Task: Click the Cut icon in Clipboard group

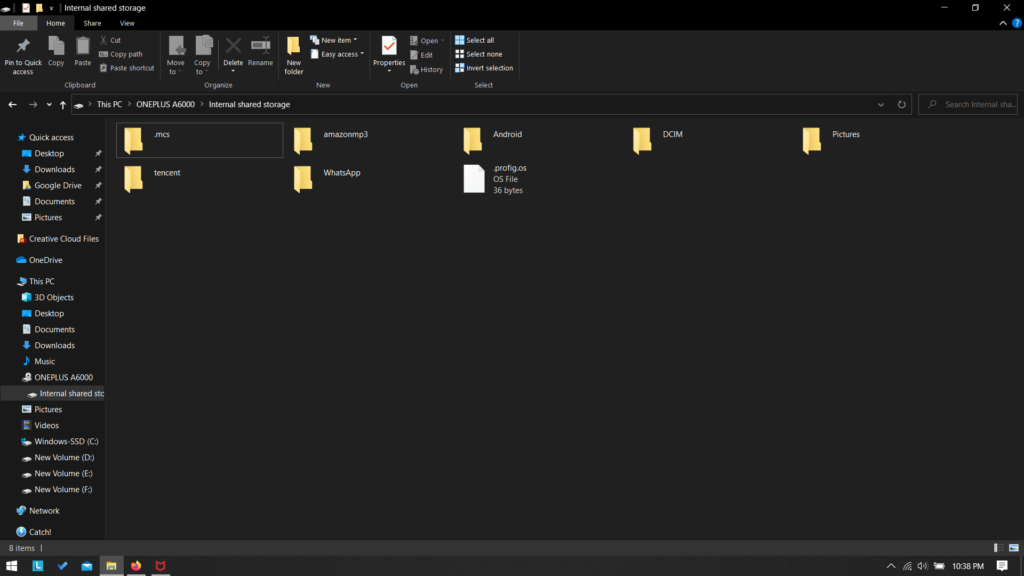Action: pyautogui.click(x=112, y=40)
